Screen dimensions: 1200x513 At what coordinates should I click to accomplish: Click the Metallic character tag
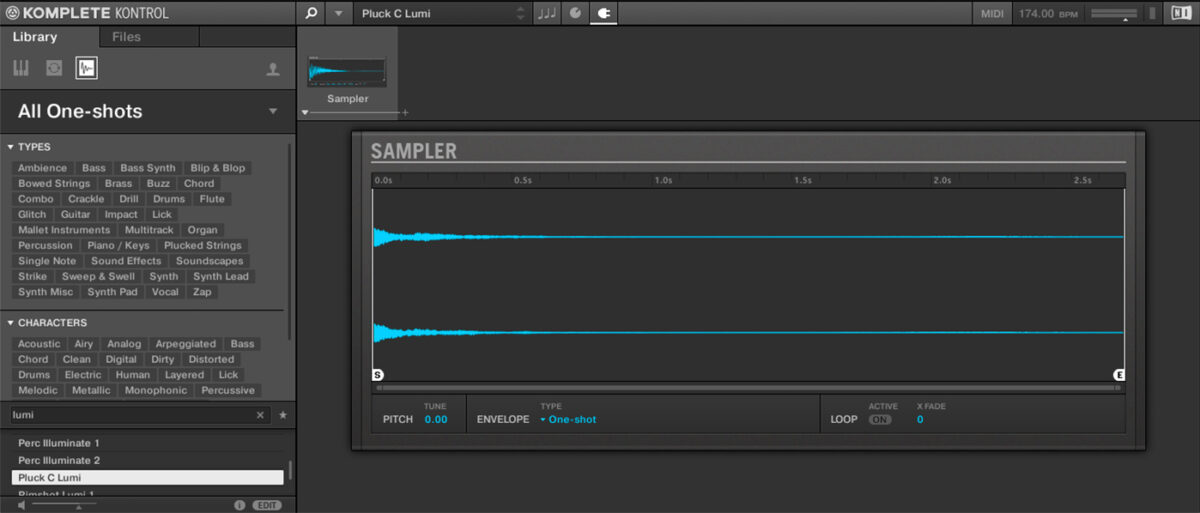tap(91, 390)
